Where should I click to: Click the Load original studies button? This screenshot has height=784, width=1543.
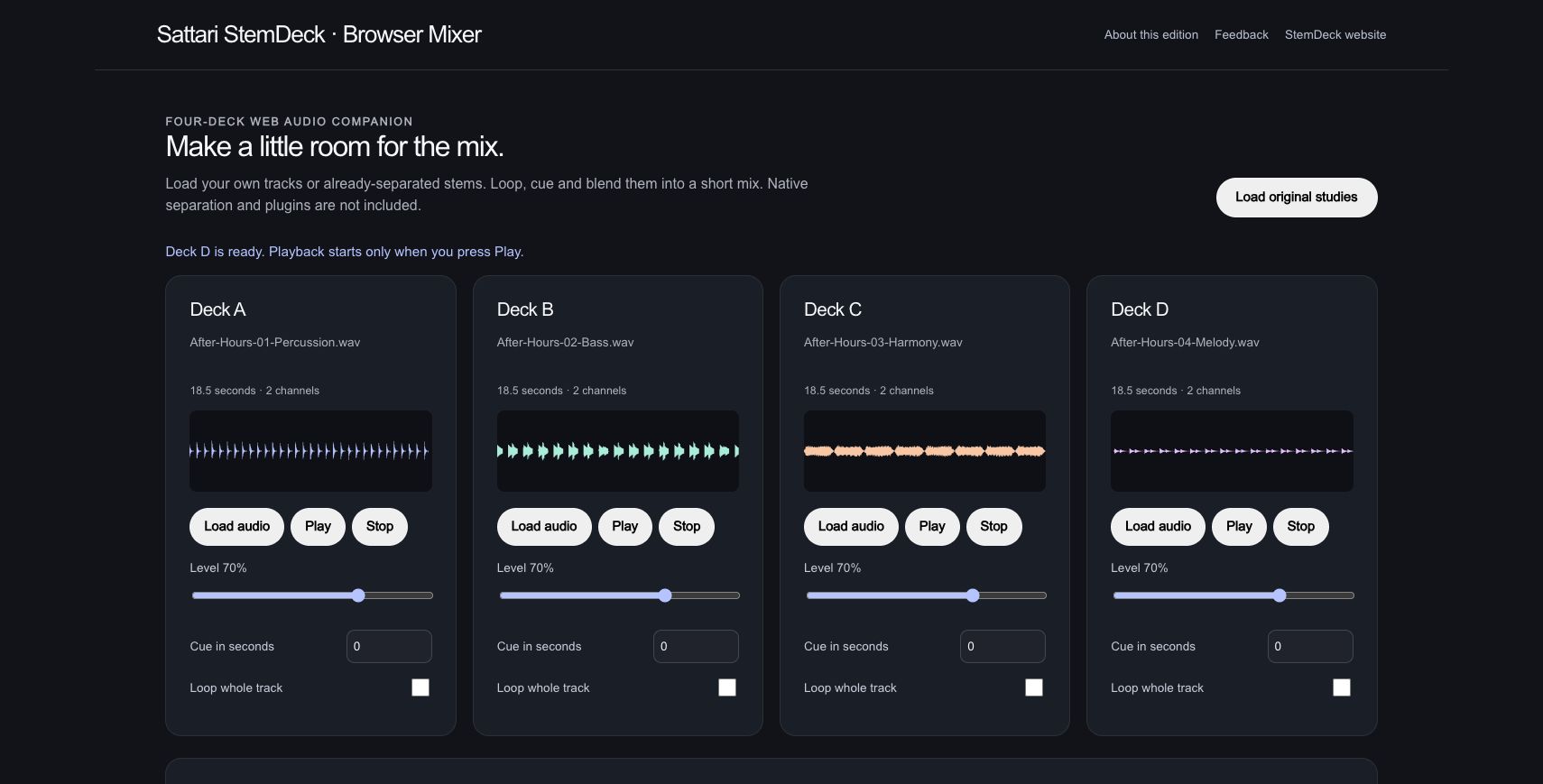pyautogui.click(x=1297, y=198)
